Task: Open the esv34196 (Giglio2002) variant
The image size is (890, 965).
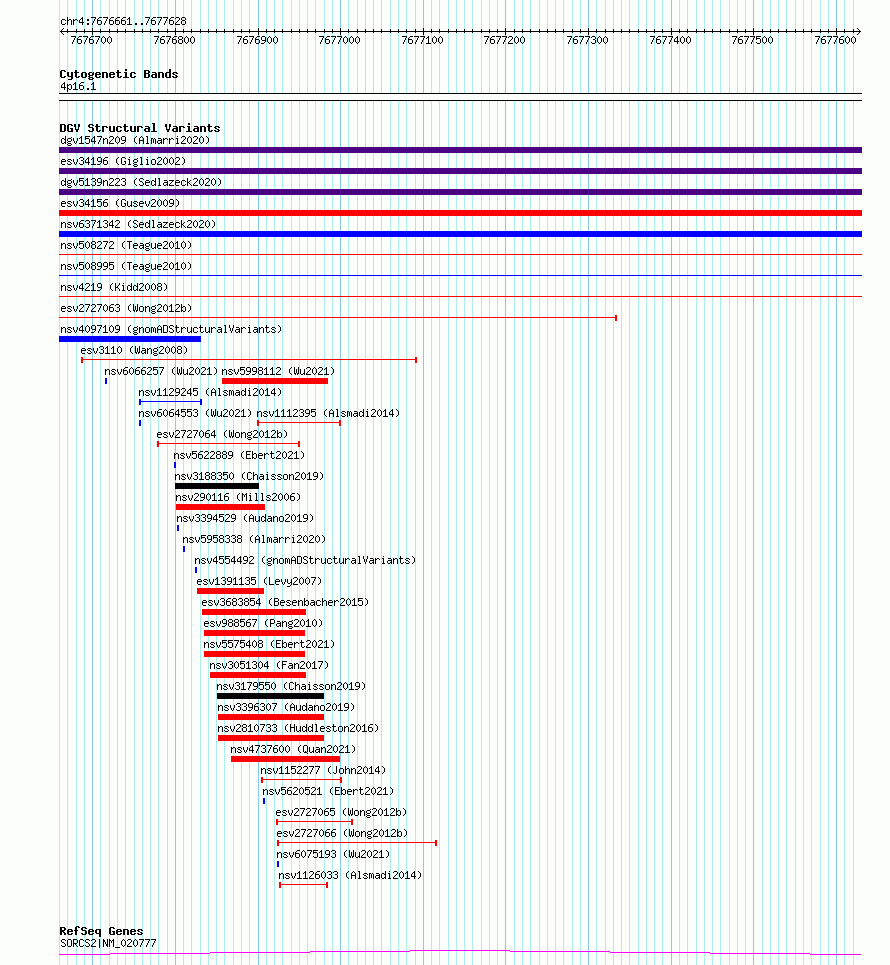Action: point(122,161)
